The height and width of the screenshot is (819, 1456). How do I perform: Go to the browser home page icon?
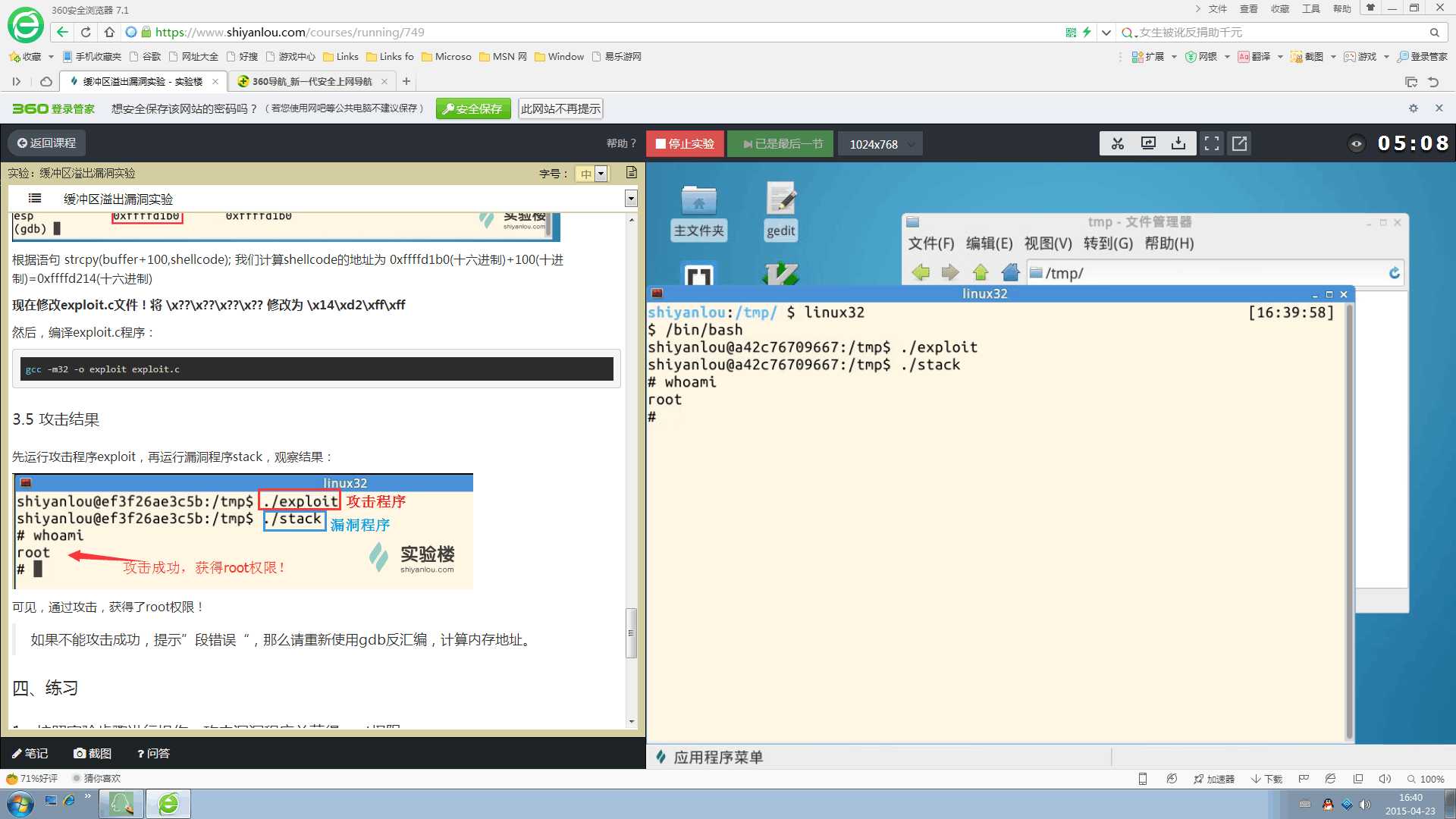tap(109, 32)
